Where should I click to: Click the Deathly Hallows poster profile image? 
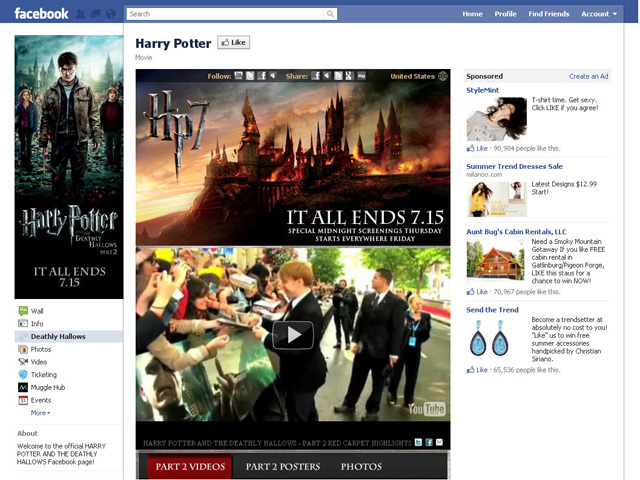coord(69,167)
